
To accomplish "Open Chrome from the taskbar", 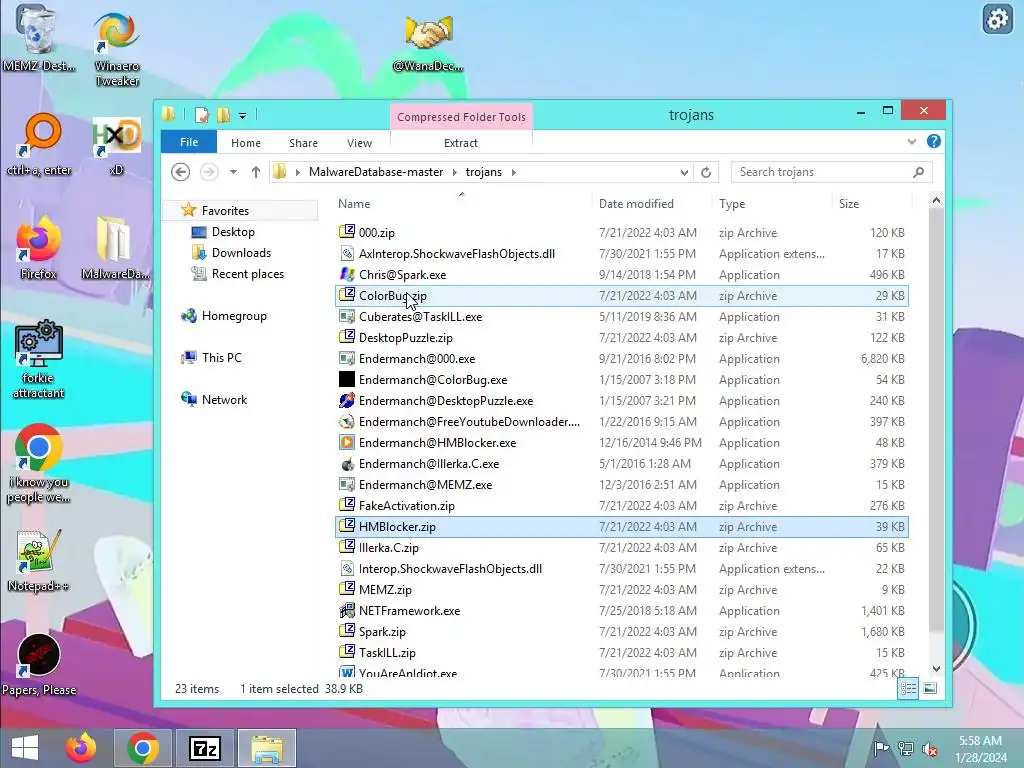I will pyautogui.click(x=143, y=748).
